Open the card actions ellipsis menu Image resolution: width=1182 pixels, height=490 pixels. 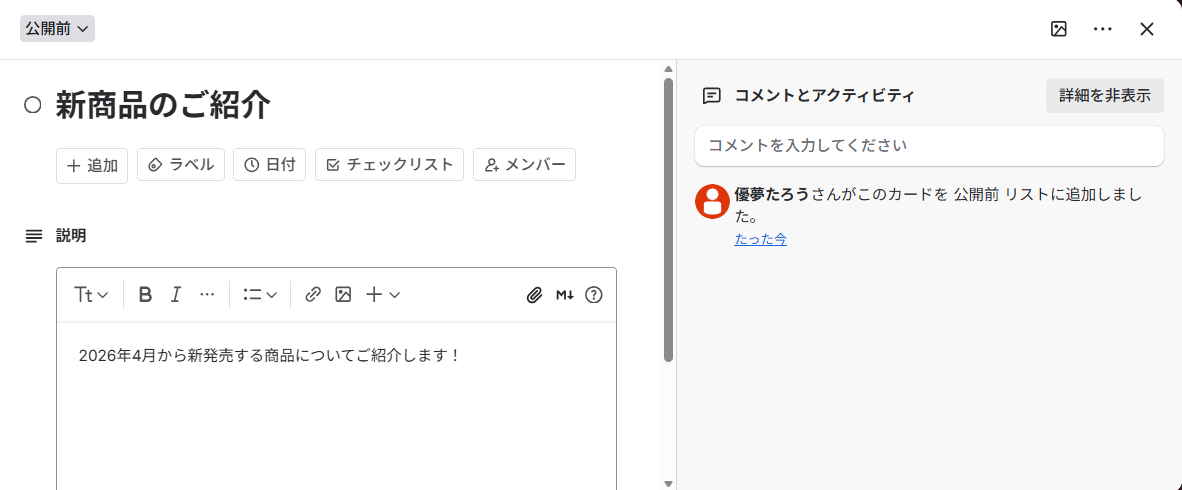(1103, 29)
